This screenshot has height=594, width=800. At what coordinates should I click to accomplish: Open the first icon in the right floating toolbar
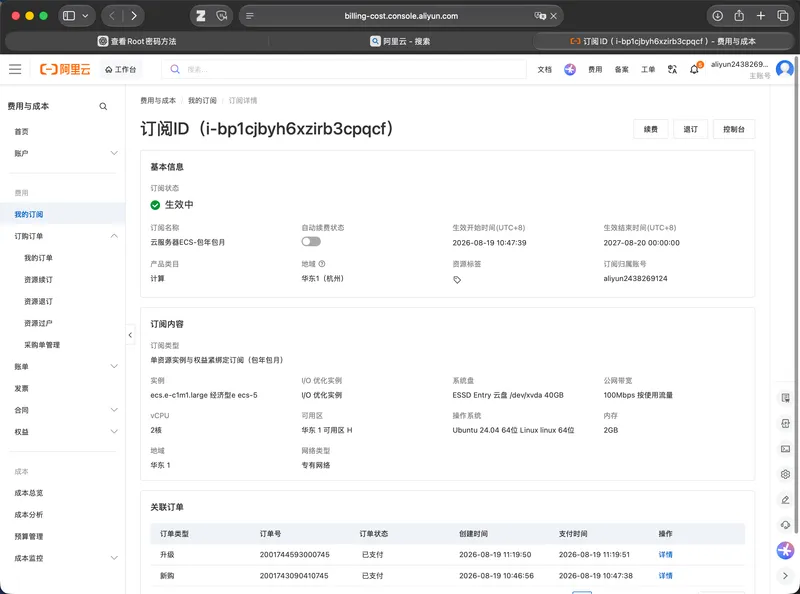[x=785, y=398]
